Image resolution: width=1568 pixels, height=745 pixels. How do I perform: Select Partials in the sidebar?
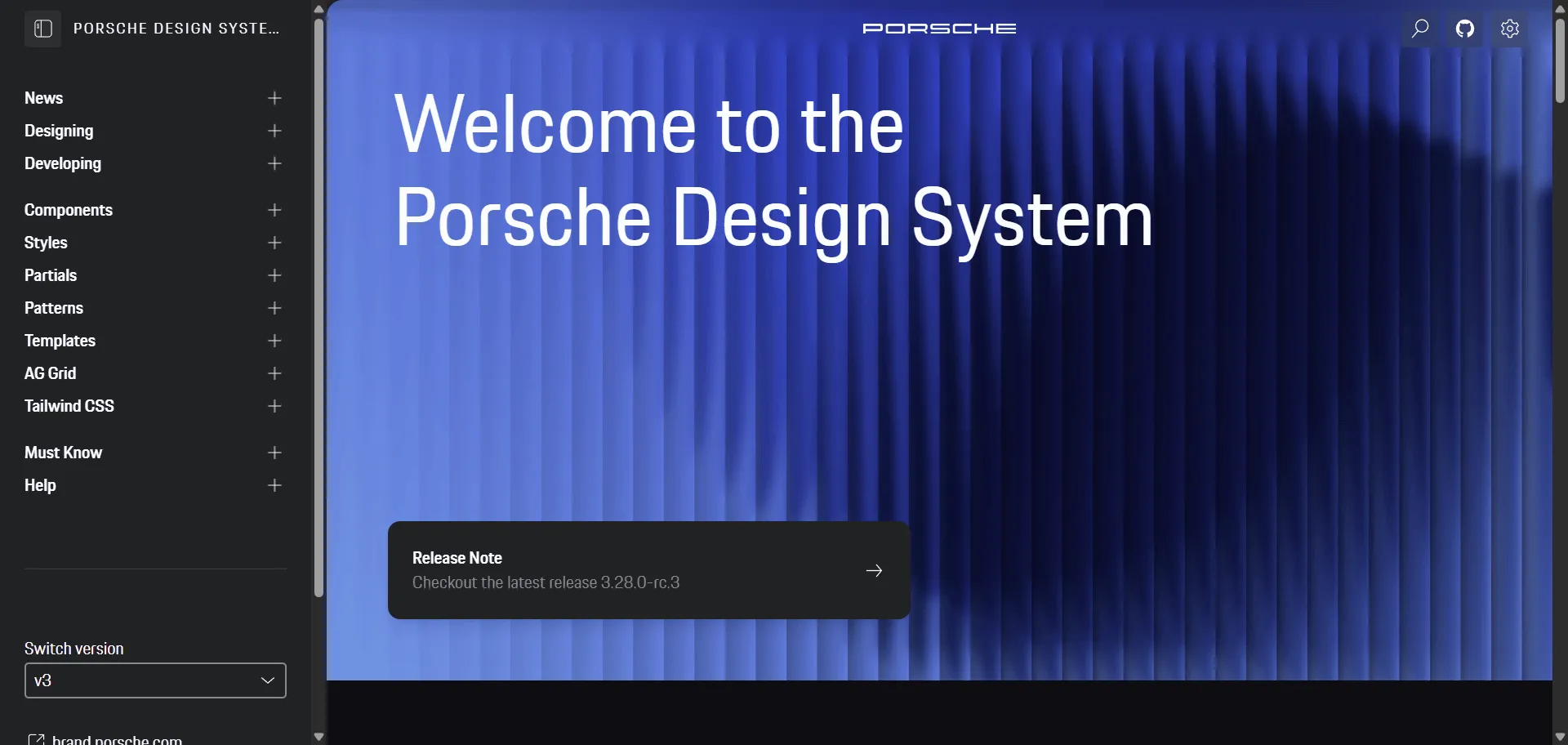point(51,275)
